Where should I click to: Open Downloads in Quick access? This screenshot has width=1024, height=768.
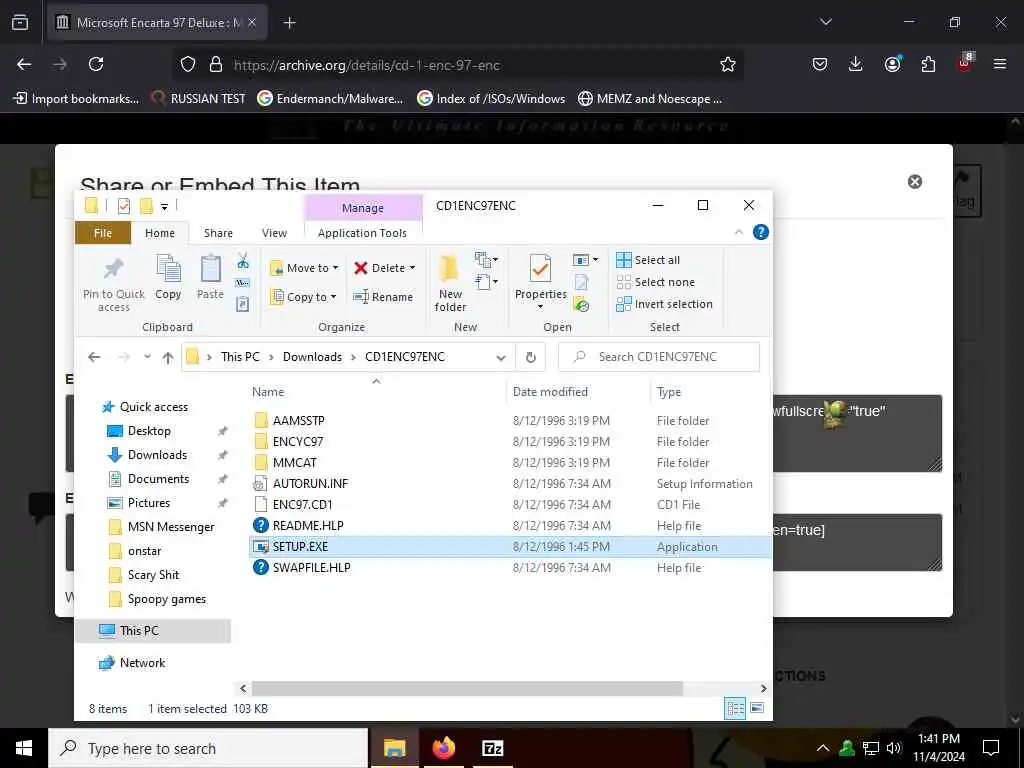pyautogui.click(x=157, y=455)
